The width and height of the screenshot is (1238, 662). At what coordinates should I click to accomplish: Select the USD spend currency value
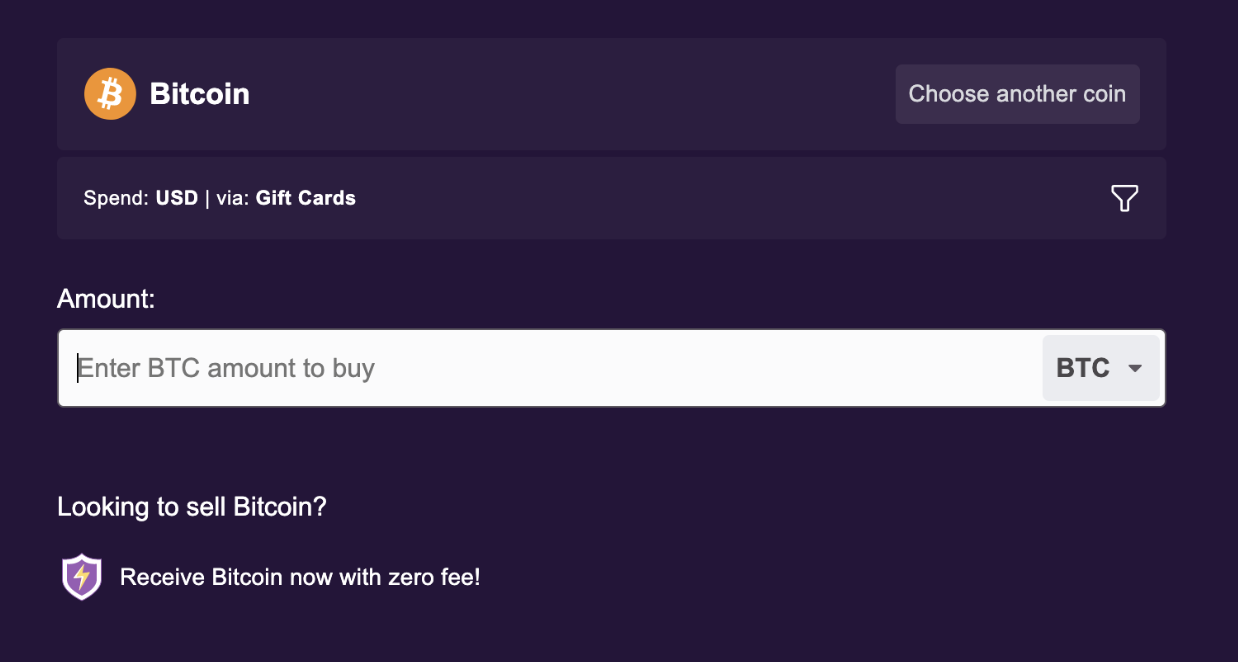click(x=177, y=198)
